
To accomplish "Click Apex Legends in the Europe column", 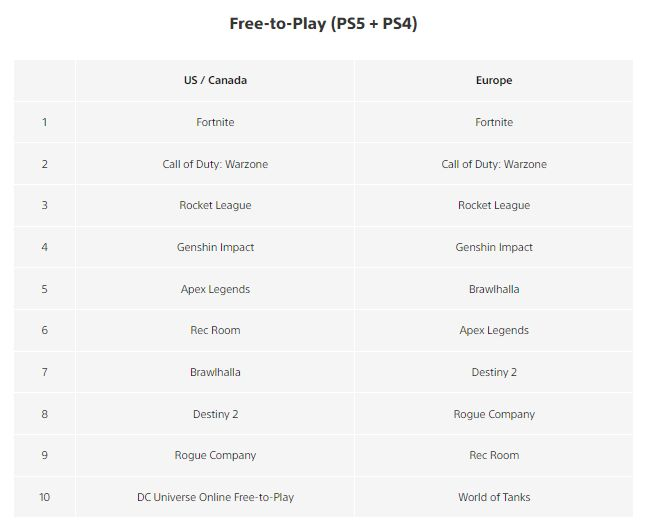I will 494,330.
